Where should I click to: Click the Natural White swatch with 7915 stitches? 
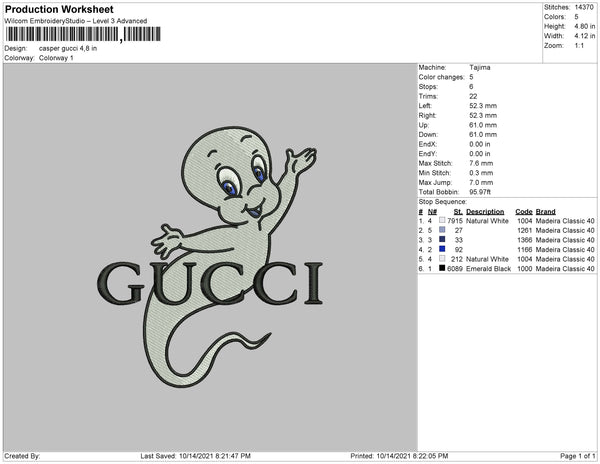(x=442, y=220)
